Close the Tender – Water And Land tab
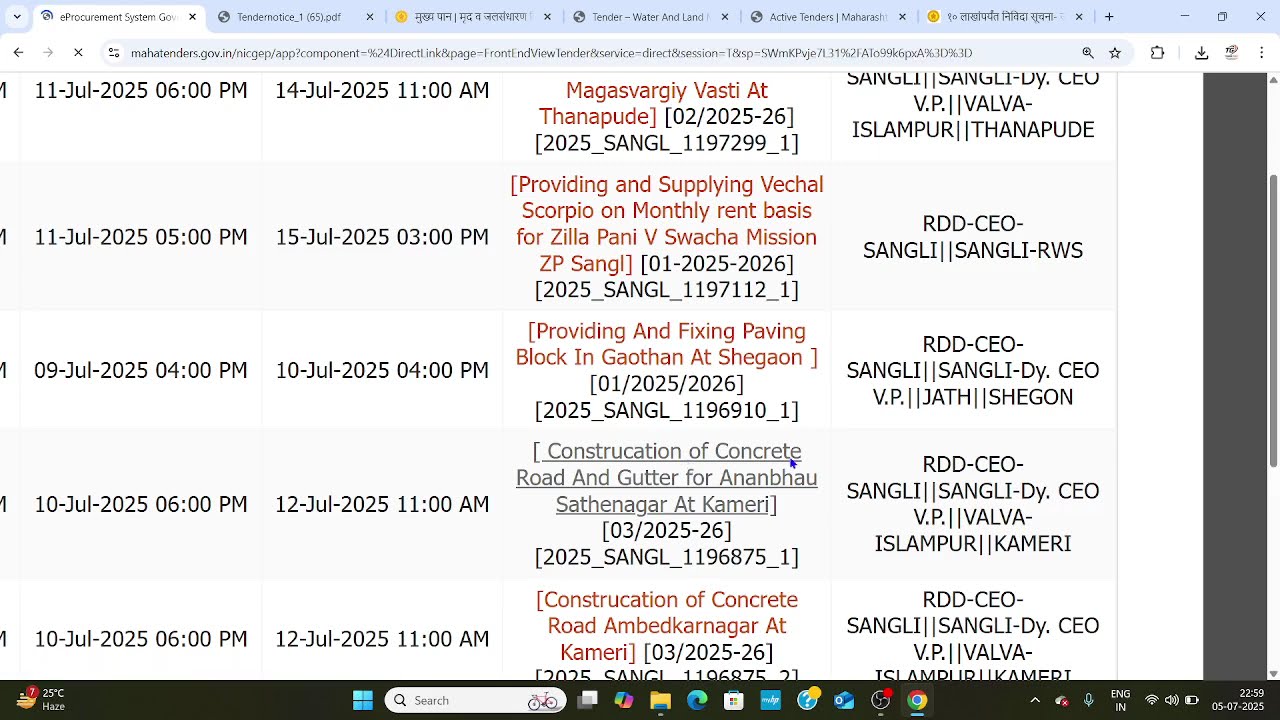Viewport: 1280px width, 720px height. click(x=725, y=17)
